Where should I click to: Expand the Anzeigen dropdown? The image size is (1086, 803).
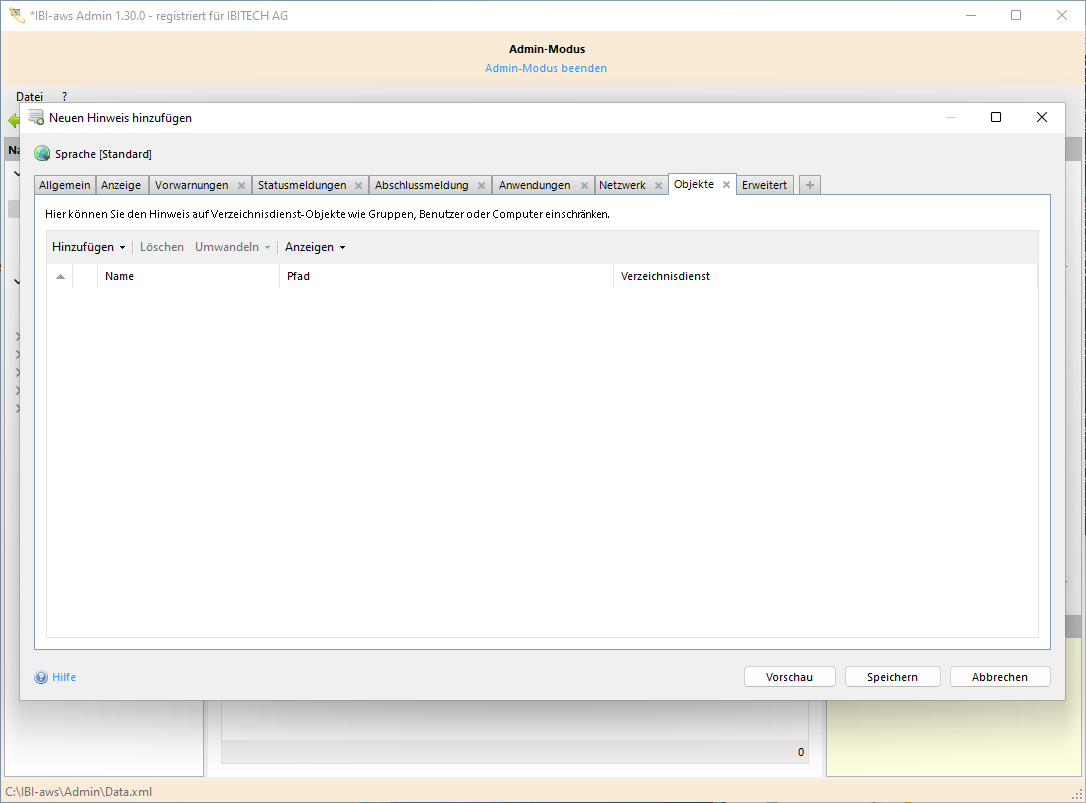click(x=315, y=247)
